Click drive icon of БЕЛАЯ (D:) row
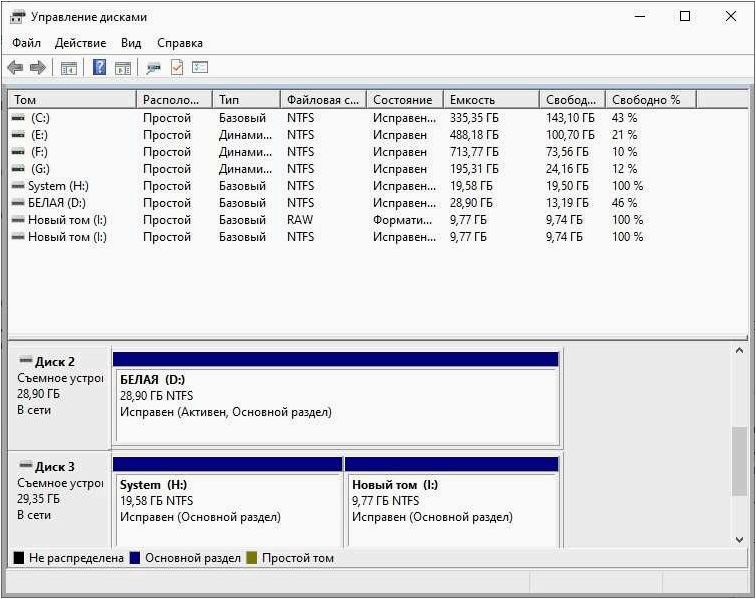The image size is (756, 599). coord(18,203)
